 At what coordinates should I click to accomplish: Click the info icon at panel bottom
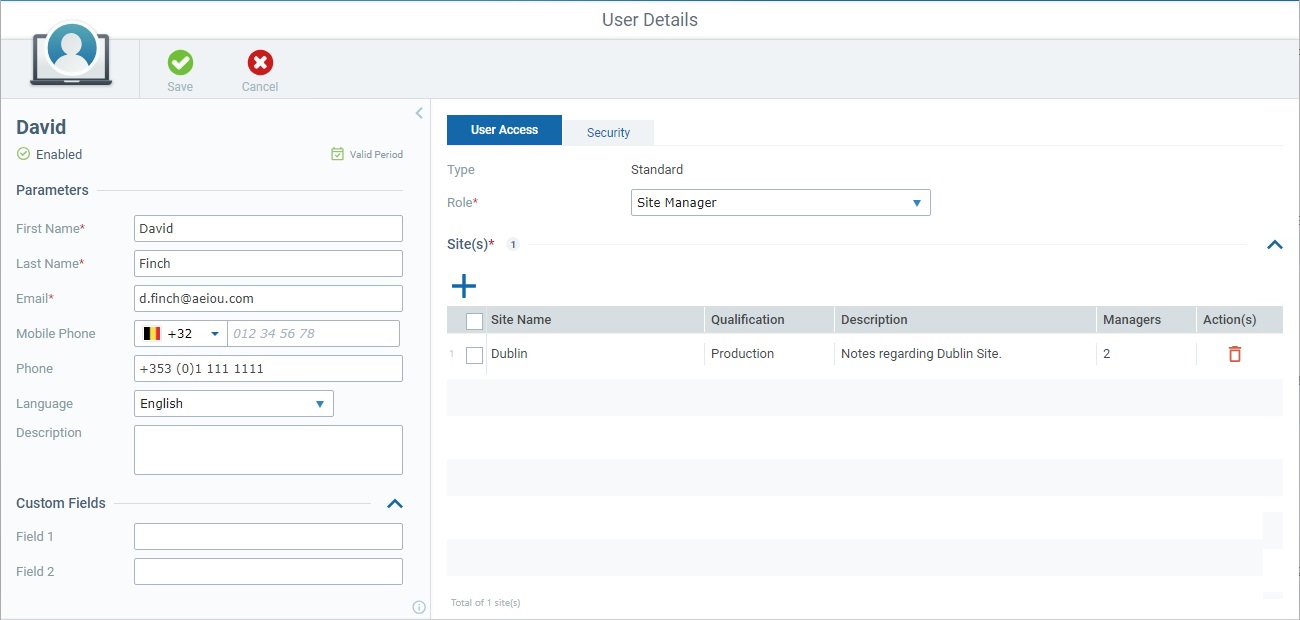pyautogui.click(x=418, y=607)
